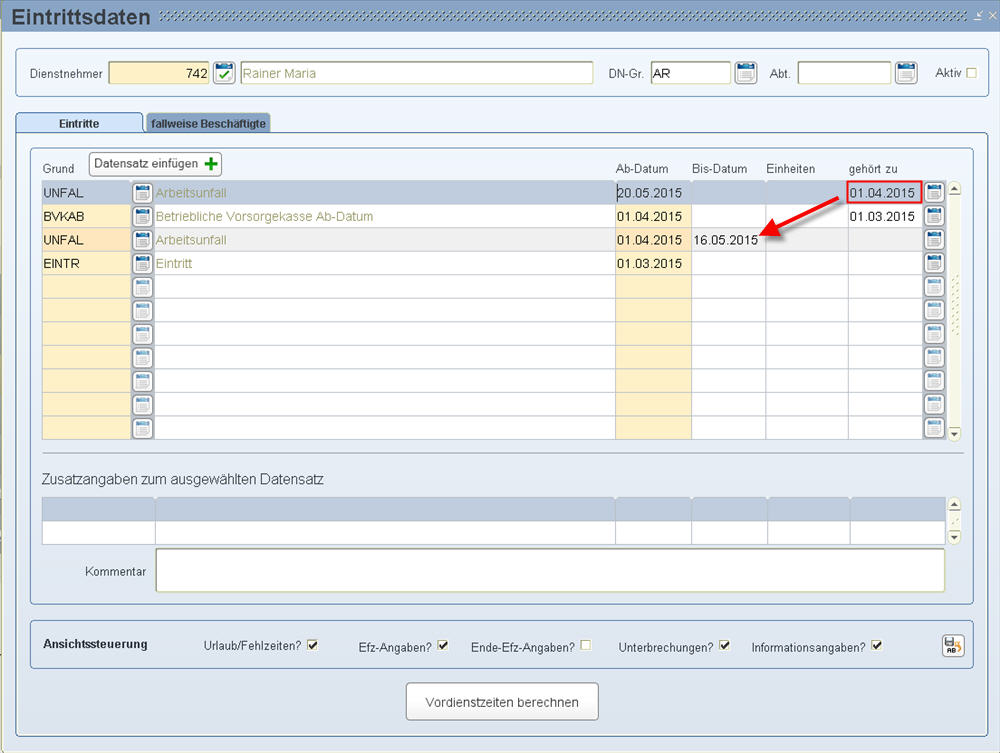Click gehört zu cell 01.03.2015
This screenshot has width=1000, height=753.
click(885, 216)
